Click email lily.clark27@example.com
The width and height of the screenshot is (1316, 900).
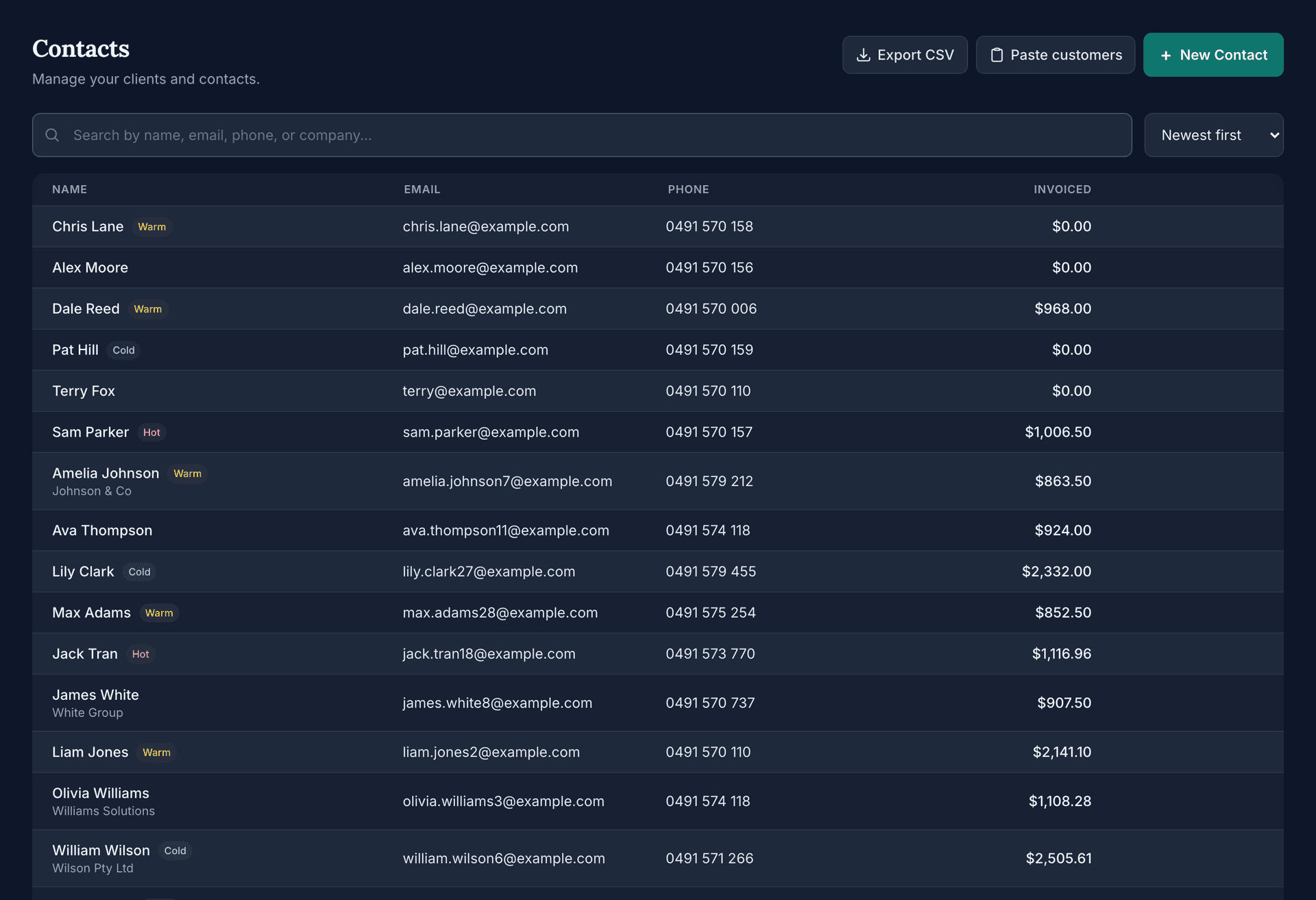click(x=489, y=572)
